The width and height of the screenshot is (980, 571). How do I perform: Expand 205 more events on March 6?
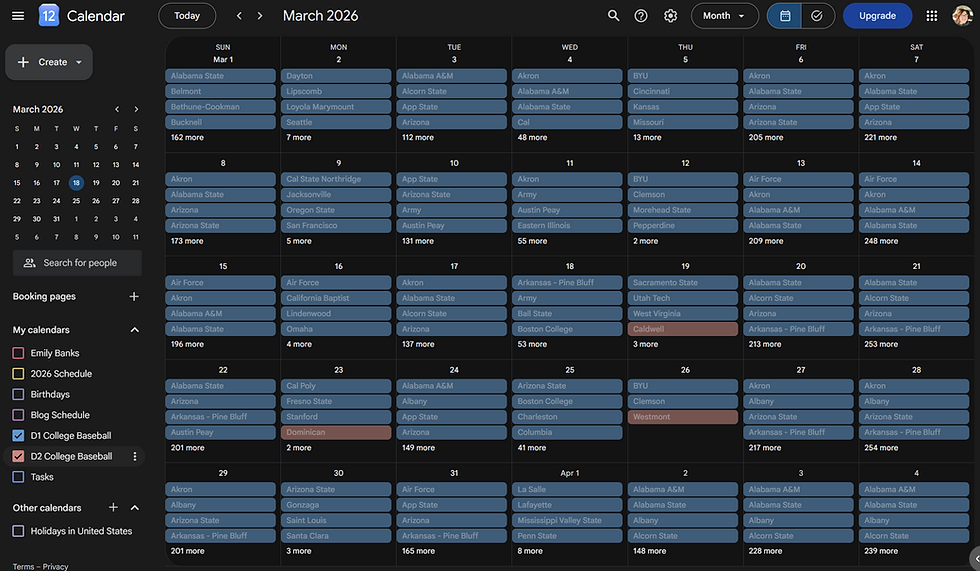tap(766, 137)
